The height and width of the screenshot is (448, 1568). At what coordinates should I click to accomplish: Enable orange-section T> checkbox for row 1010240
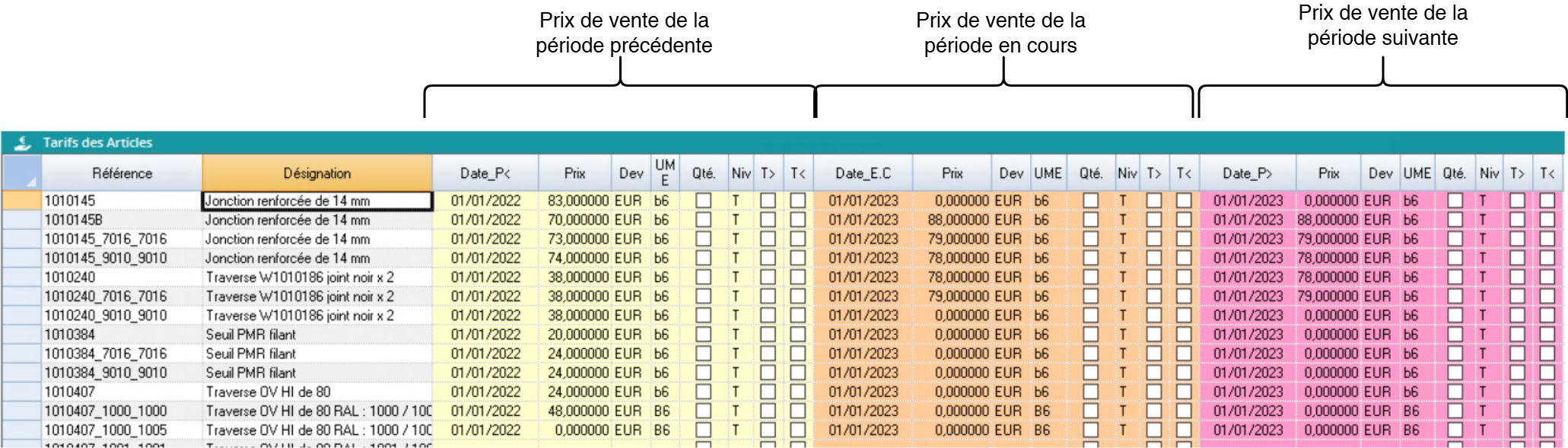click(x=1153, y=278)
